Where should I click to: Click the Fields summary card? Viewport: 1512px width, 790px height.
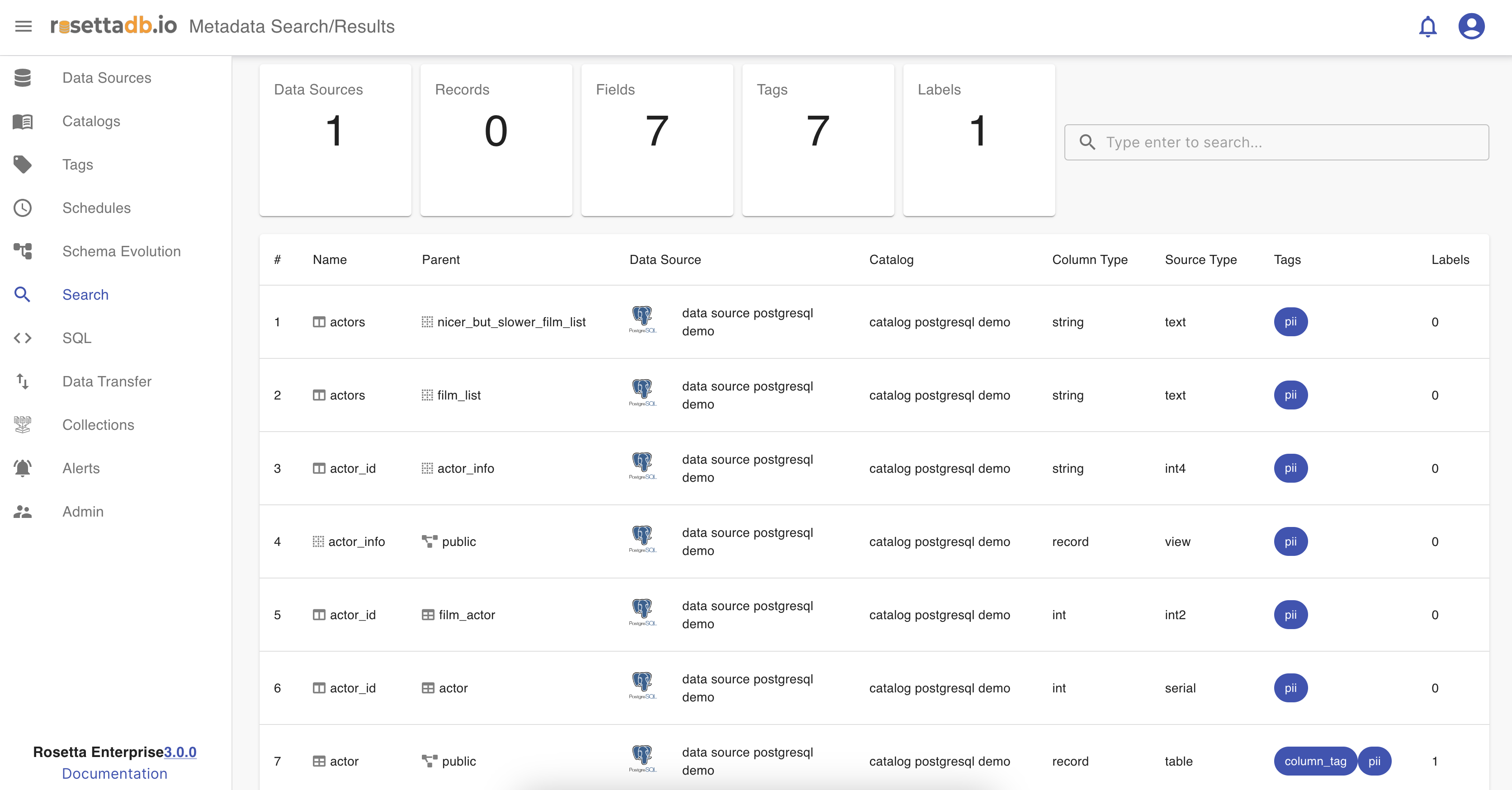pos(657,140)
